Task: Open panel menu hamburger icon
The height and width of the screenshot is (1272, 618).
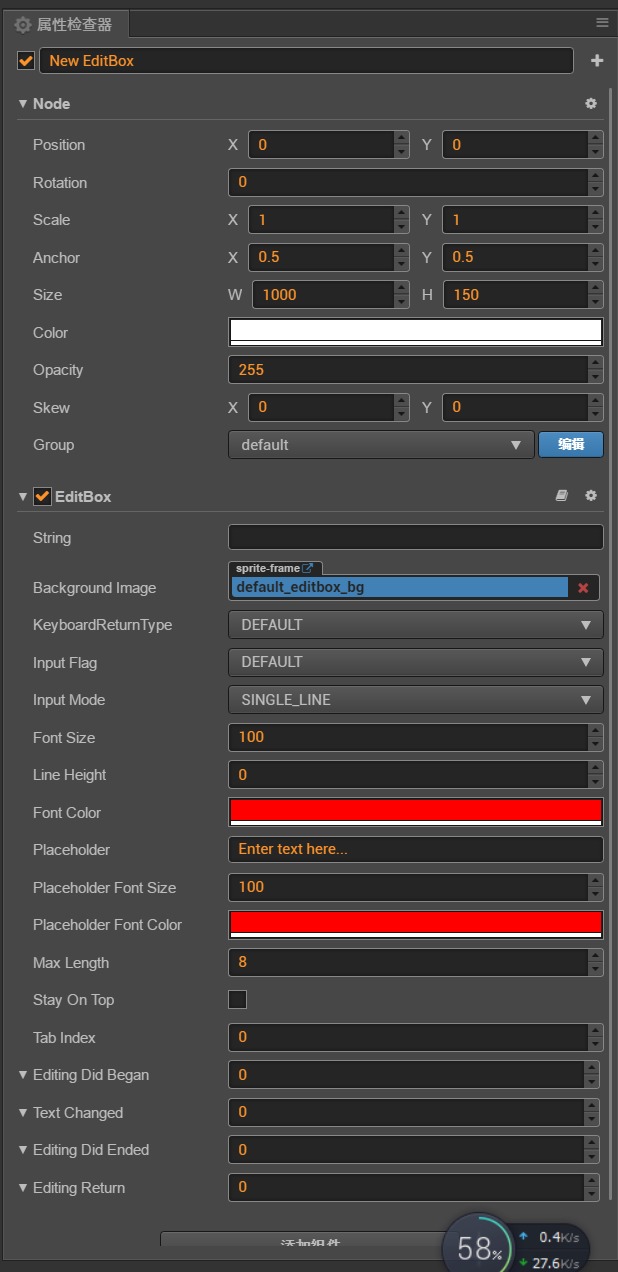Action: pos(602,22)
